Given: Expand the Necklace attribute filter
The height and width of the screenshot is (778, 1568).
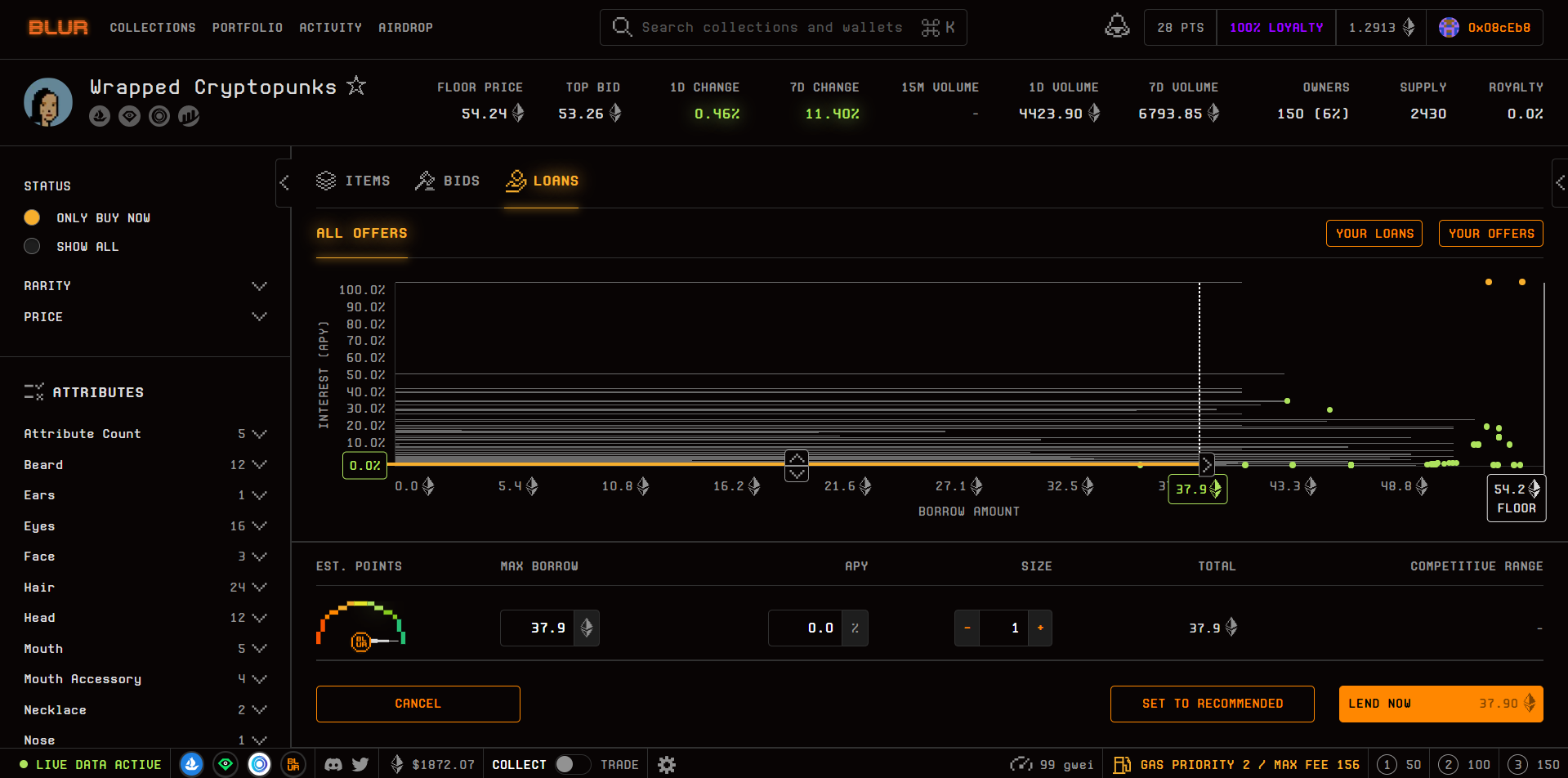Looking at the screenshot, I should (x=145, y=710).
